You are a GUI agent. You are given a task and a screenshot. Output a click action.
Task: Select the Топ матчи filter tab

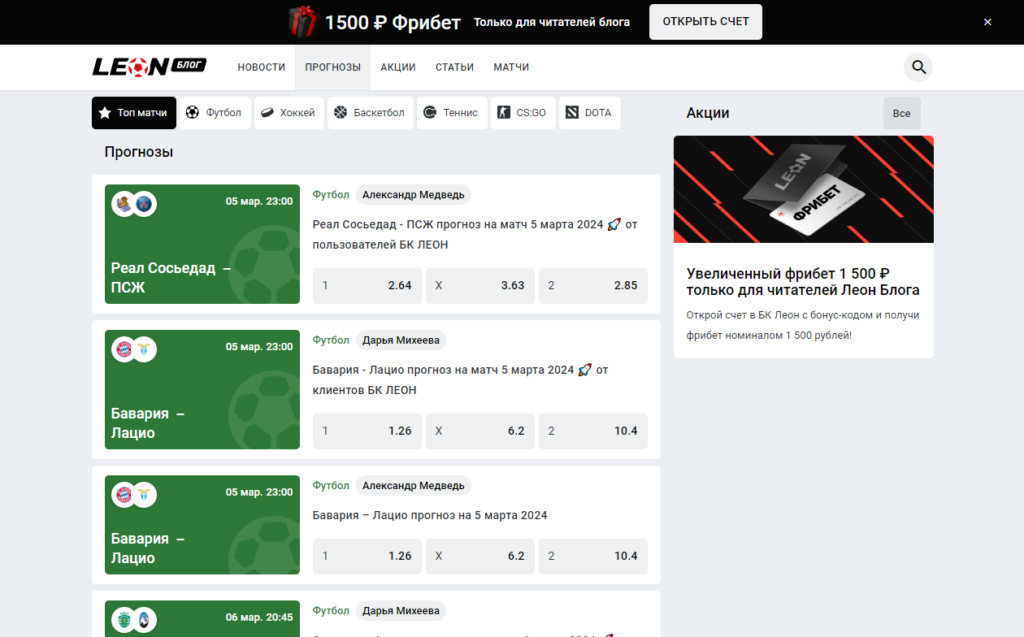pos(134,112)
